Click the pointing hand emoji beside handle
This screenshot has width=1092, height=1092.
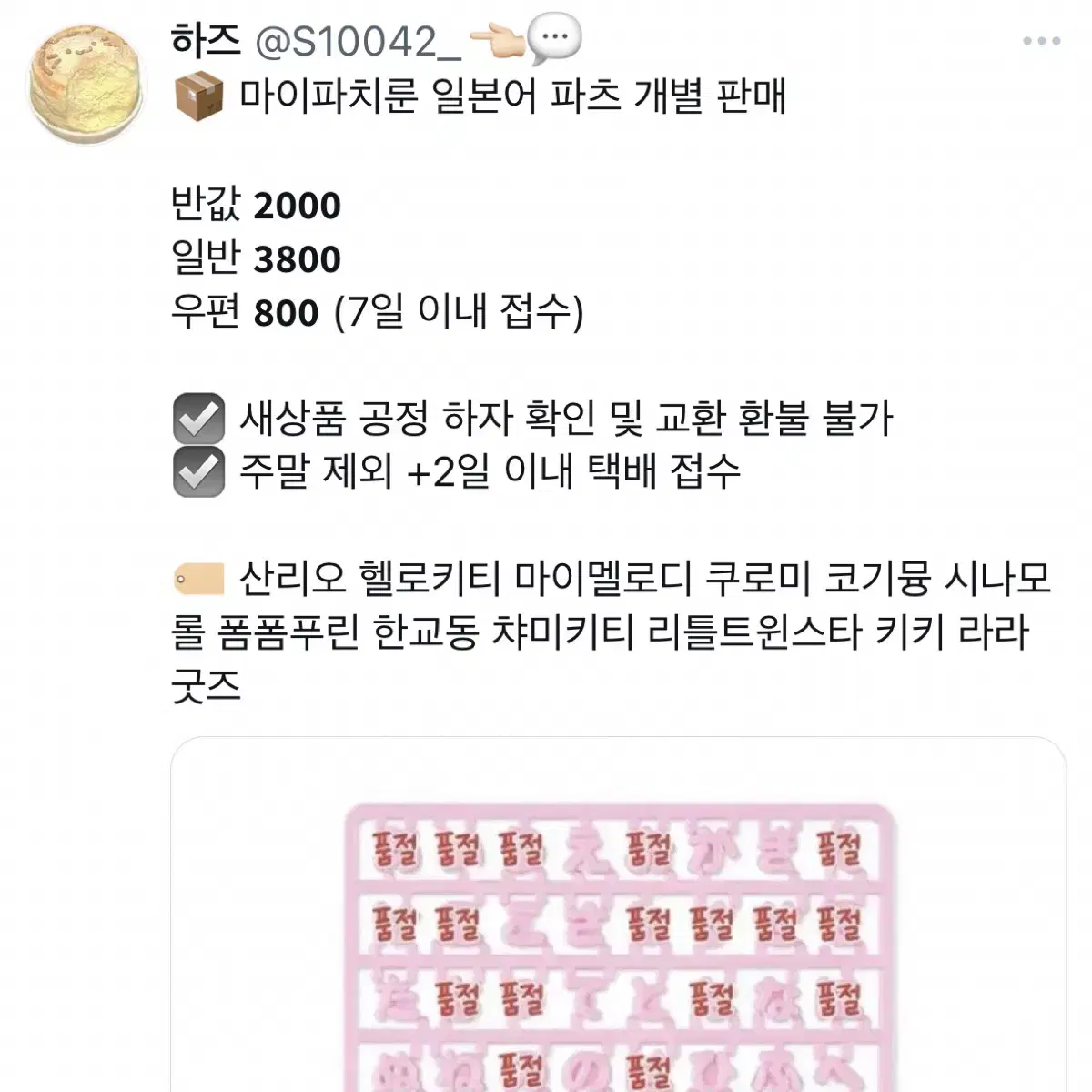496,41
